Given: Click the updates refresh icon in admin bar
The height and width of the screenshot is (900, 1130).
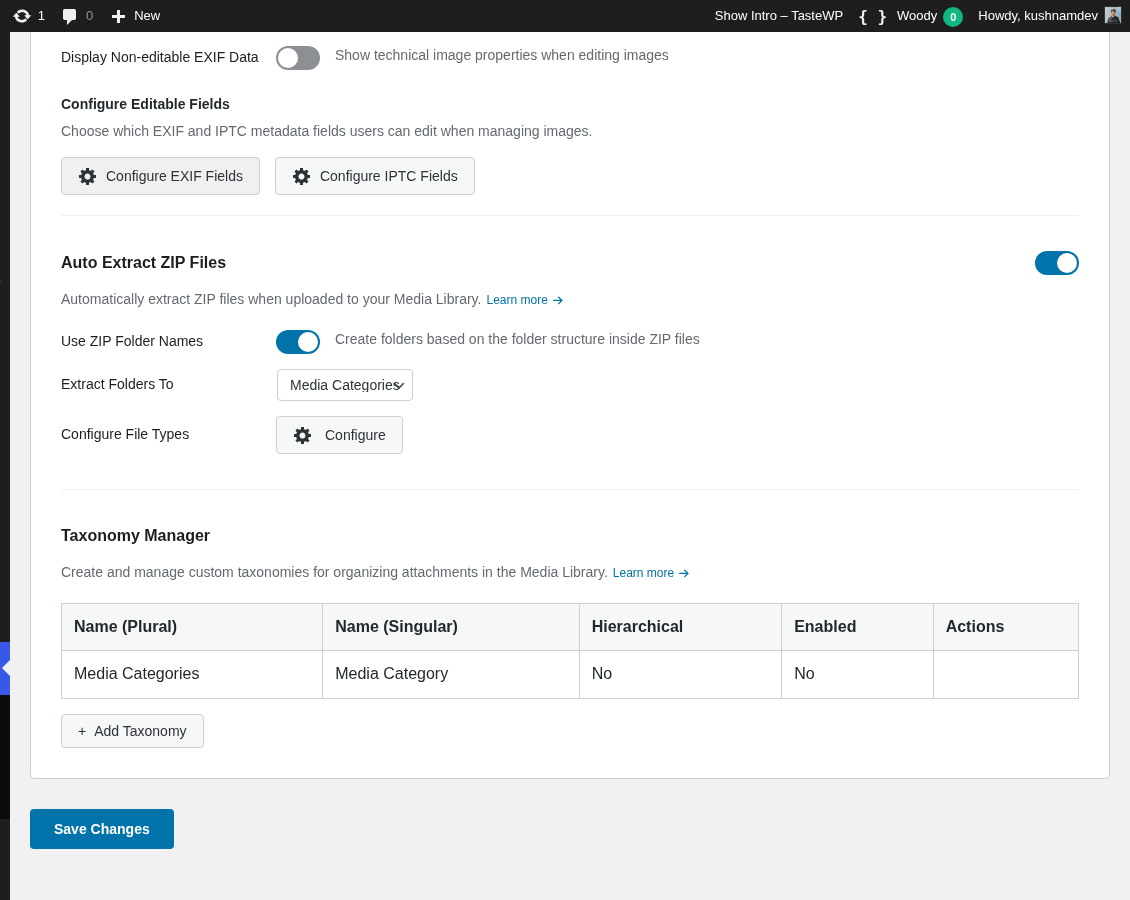Looking at the screenshot, I should point(22,16).
